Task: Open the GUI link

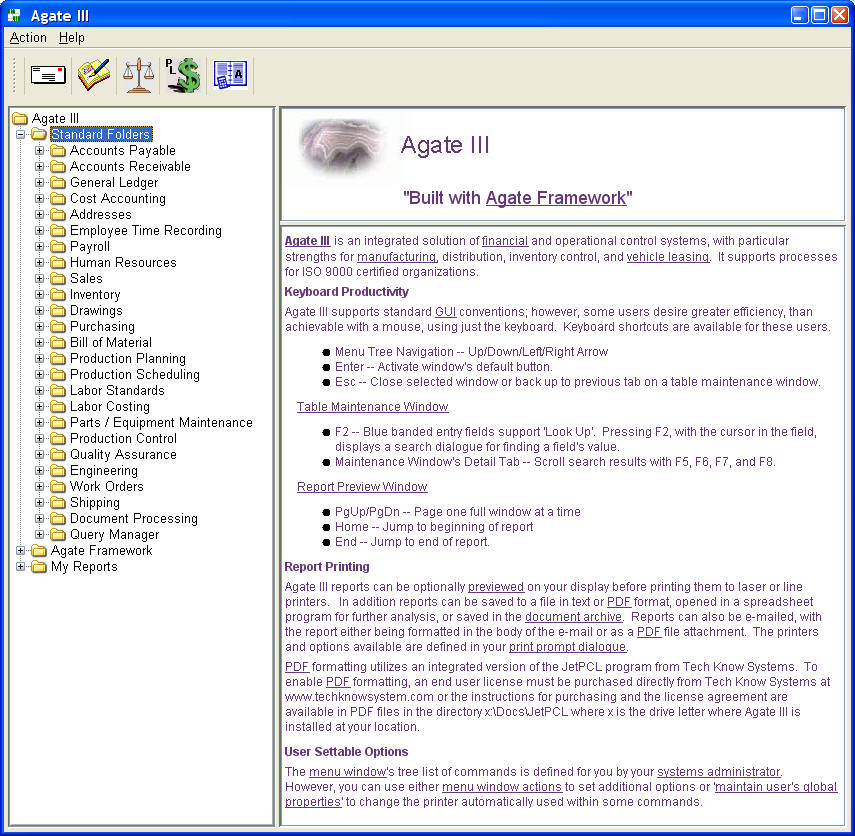Action: tap(445, 312)
